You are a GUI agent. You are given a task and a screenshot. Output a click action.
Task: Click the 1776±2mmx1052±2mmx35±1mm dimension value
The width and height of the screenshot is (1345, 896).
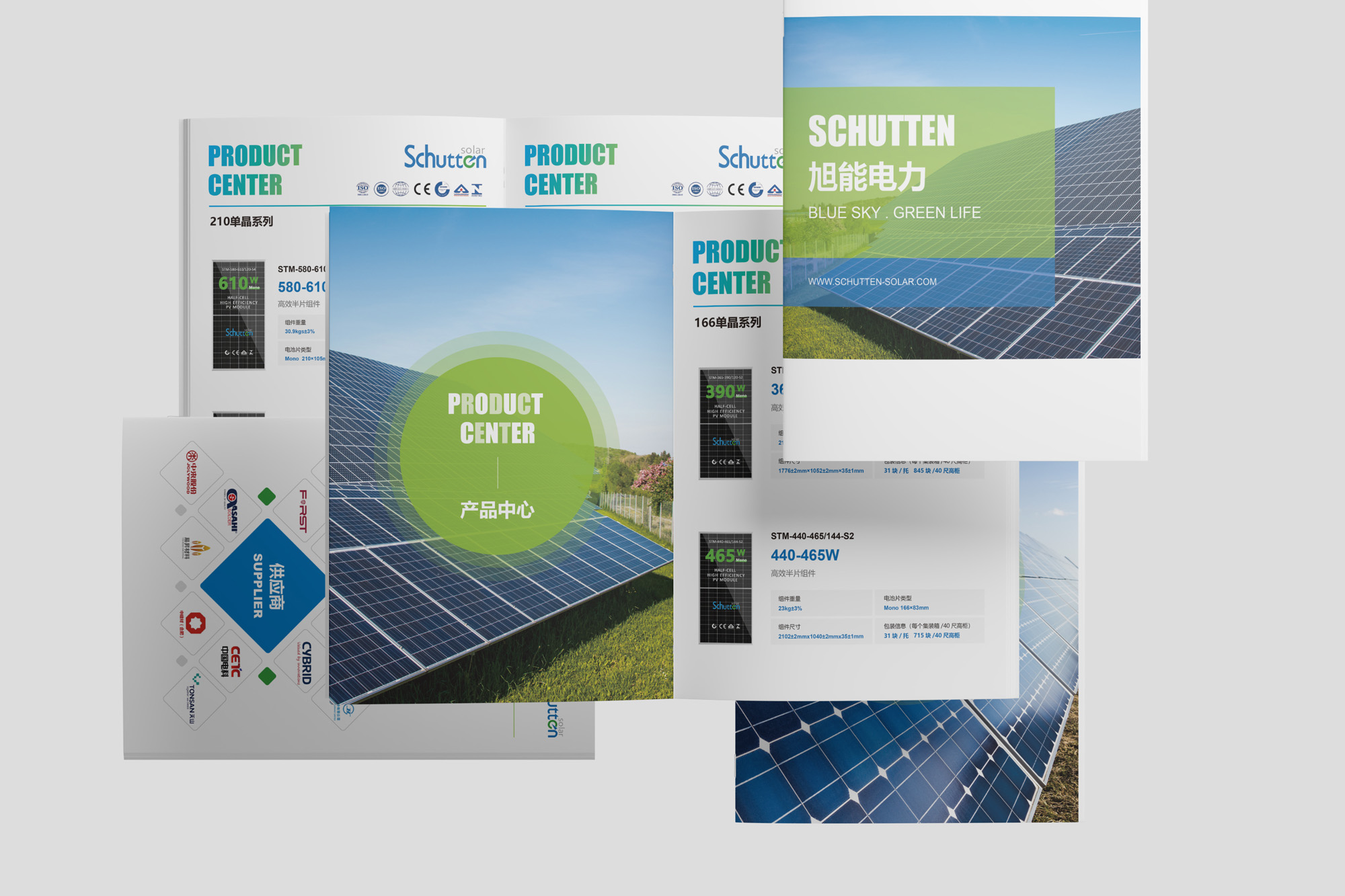(820, 471)
